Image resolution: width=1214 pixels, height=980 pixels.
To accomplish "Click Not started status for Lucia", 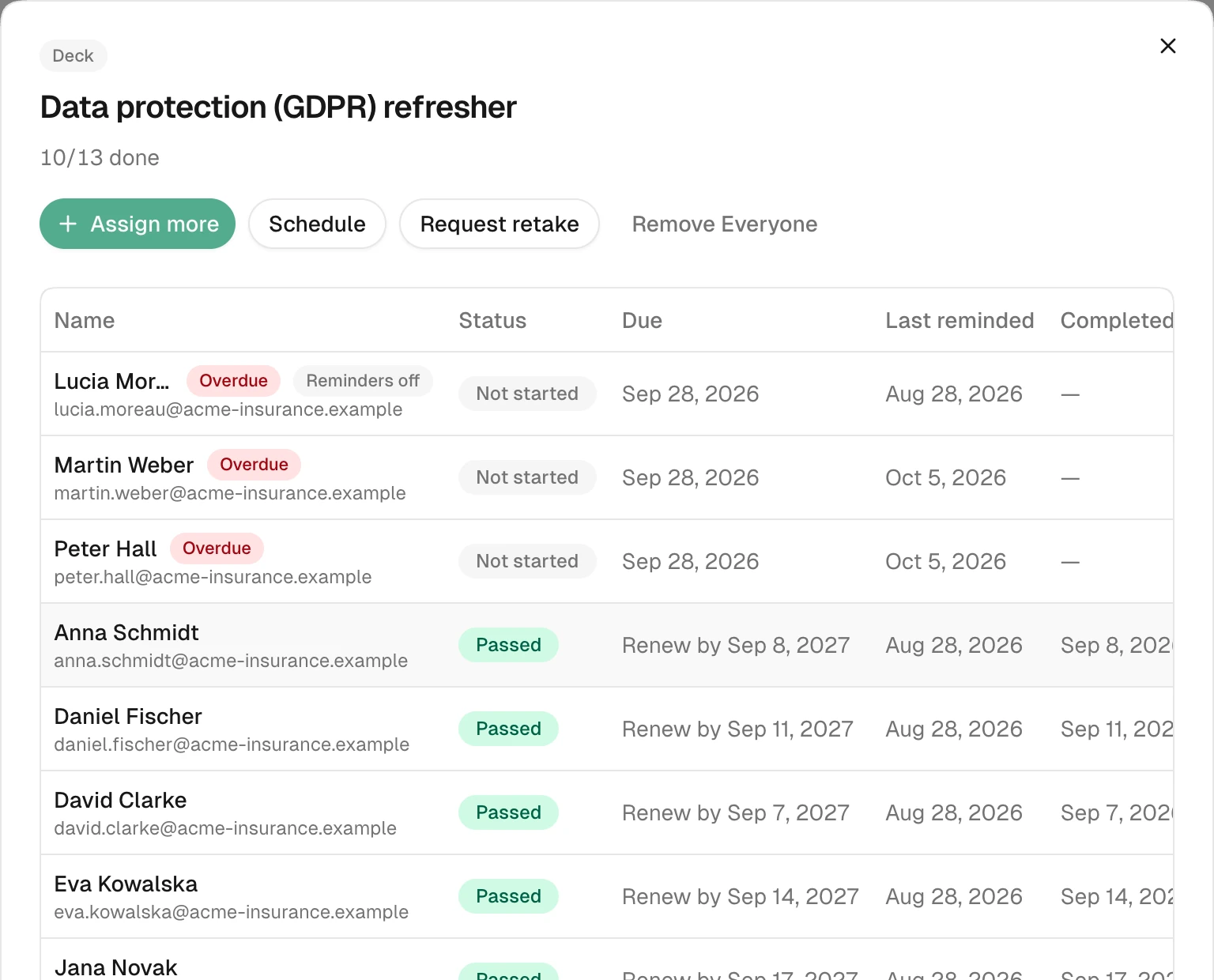I will tap(527, 394).
